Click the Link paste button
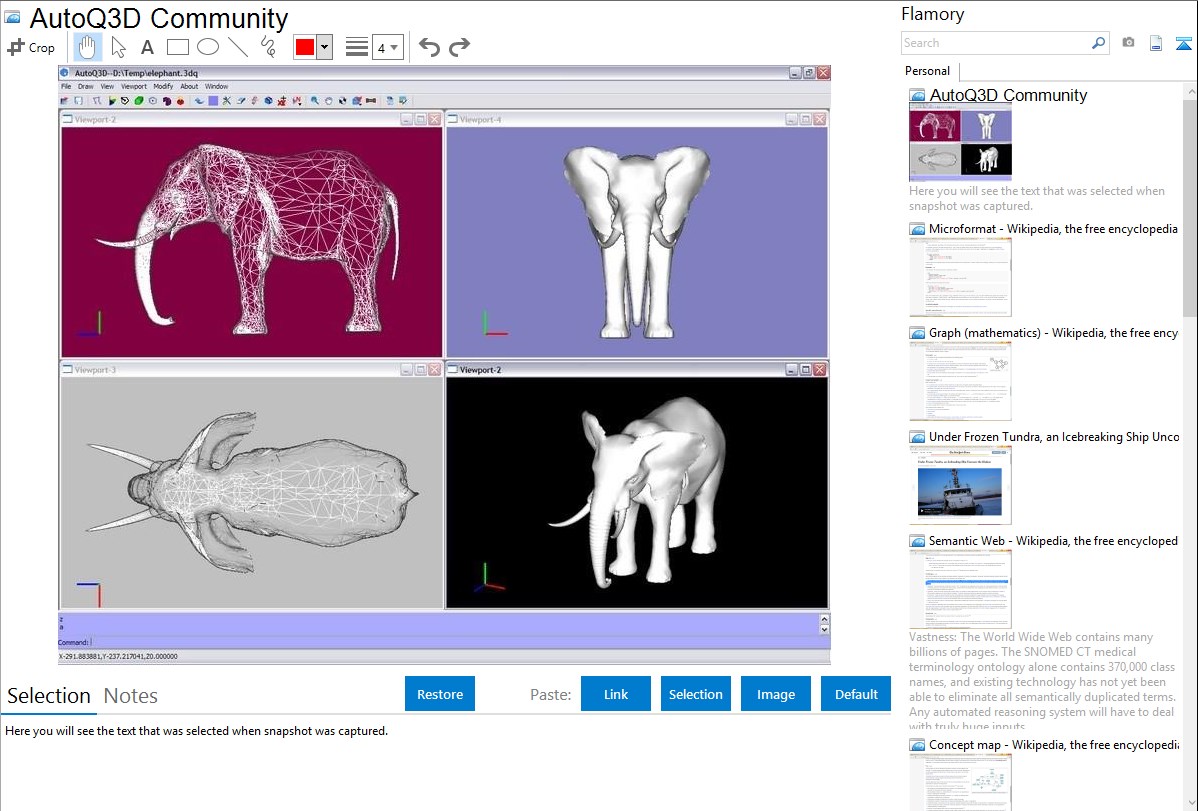The width and height of the screenshot is (1198, 811). 616,694
